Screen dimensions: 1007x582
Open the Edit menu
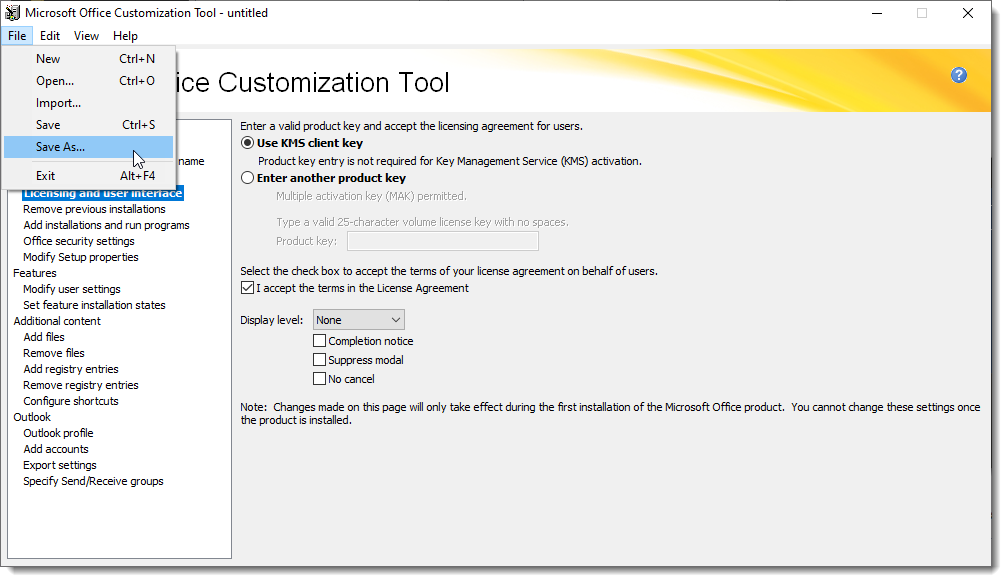49,36
